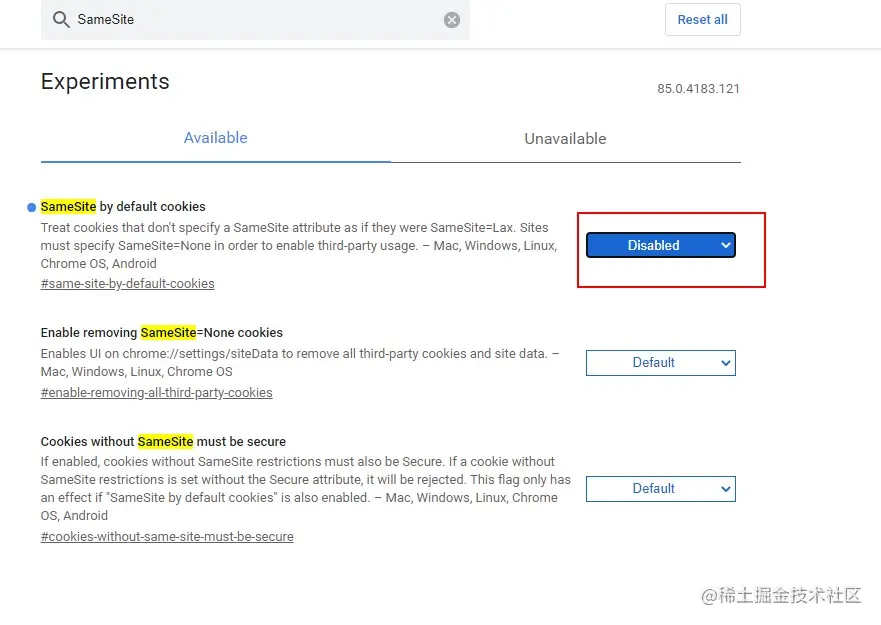Viewport: 881px width, 625px height.
Task: Open #same-site-by-default-cookies link
Action: (x=127, y=283)
